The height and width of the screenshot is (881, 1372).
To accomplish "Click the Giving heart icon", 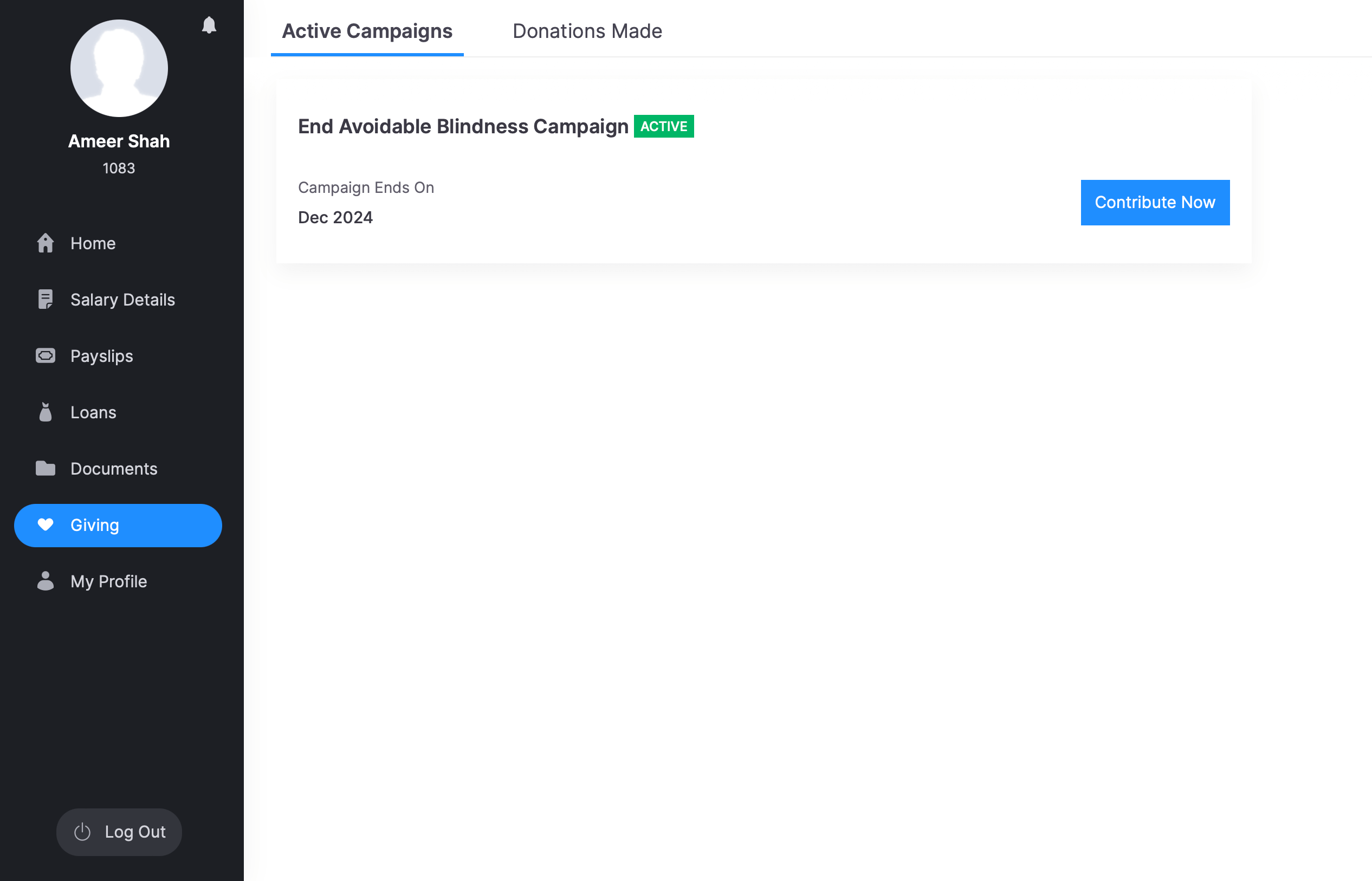I will tap(45, 524).
